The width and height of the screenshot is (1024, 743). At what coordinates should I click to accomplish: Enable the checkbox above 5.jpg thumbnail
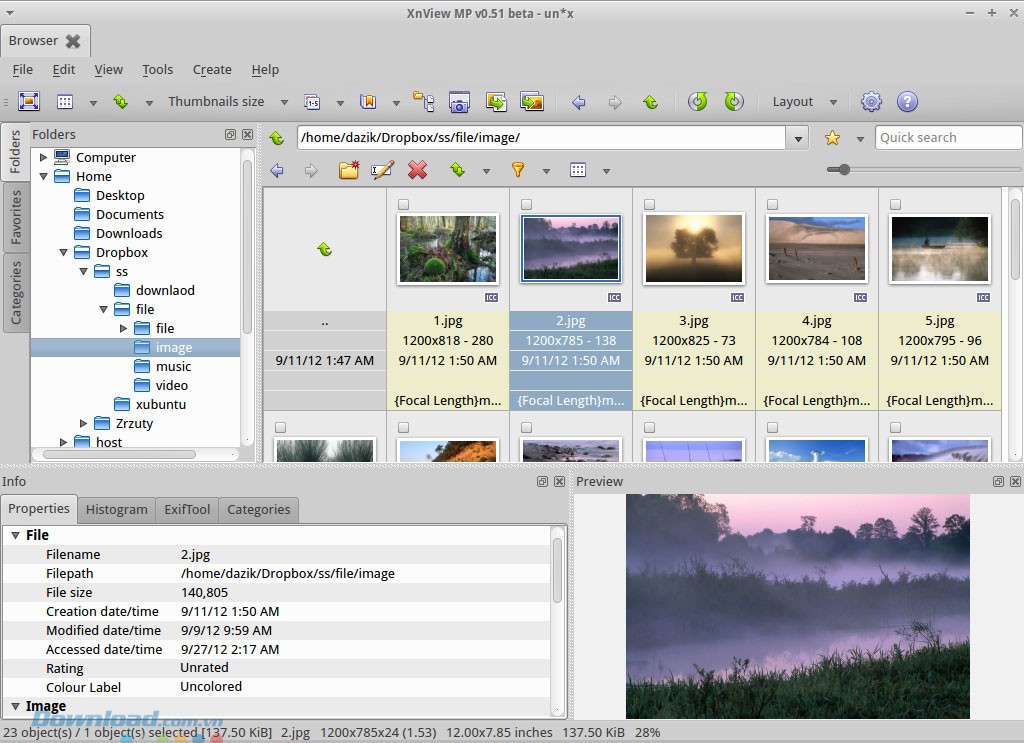895,204
